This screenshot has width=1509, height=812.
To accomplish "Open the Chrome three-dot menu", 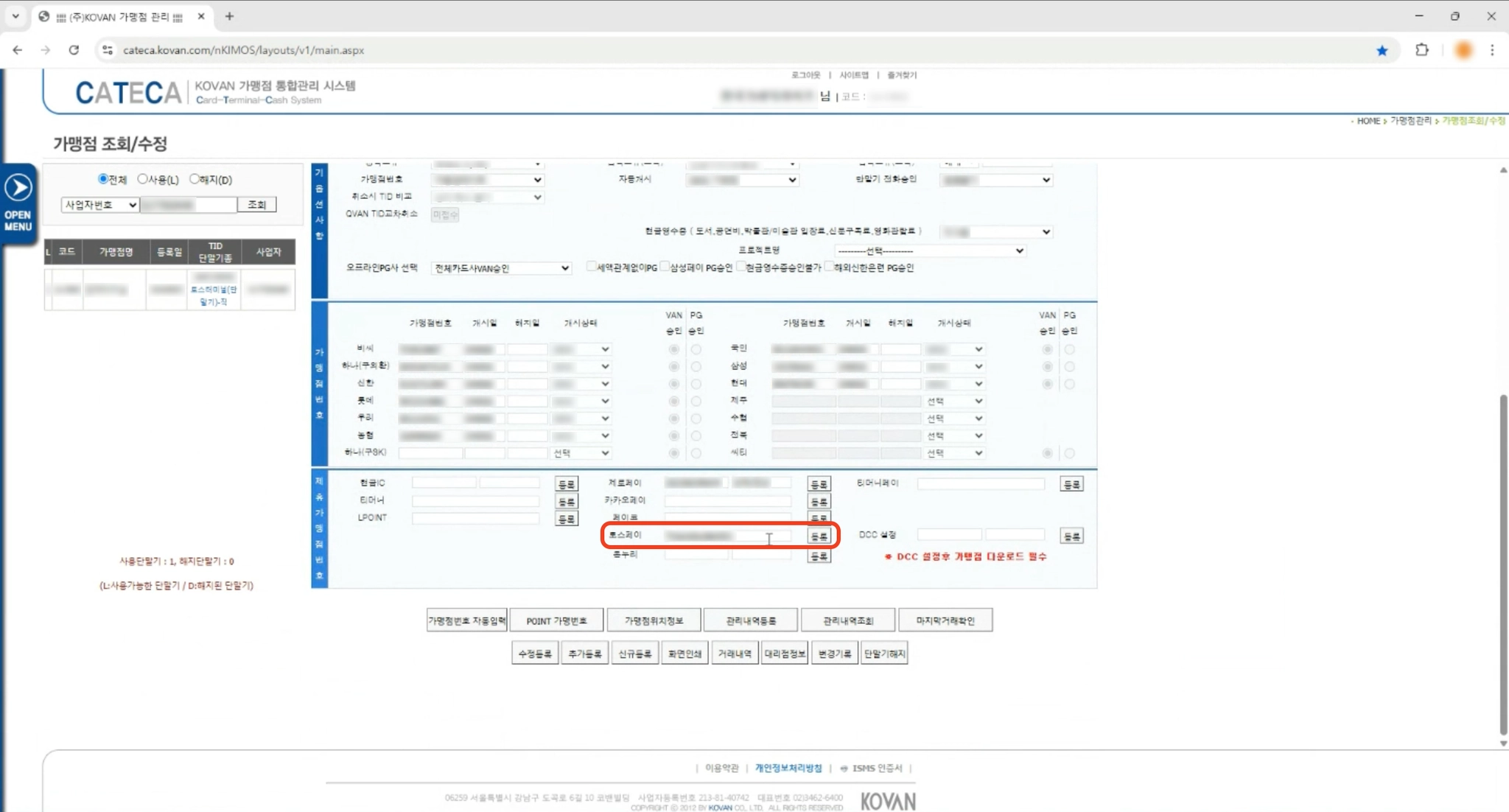I will (x=1492, y=50).
